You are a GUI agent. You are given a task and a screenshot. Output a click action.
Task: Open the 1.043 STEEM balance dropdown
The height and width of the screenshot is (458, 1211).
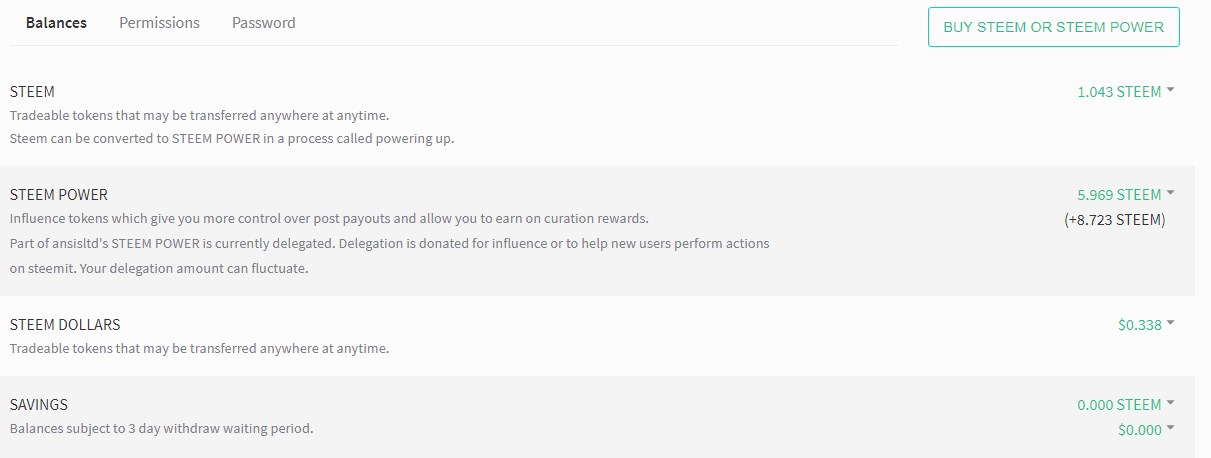[x=1118, y=92]
